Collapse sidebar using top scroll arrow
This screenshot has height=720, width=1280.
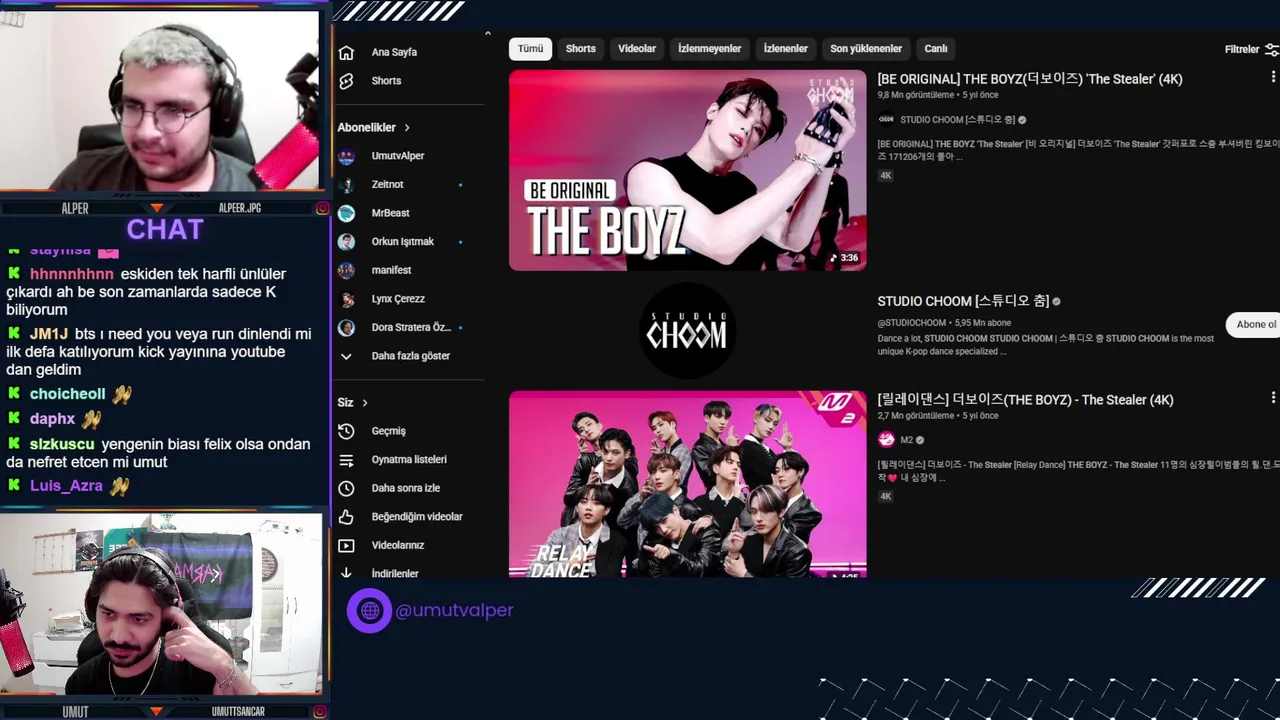[488, 34]
